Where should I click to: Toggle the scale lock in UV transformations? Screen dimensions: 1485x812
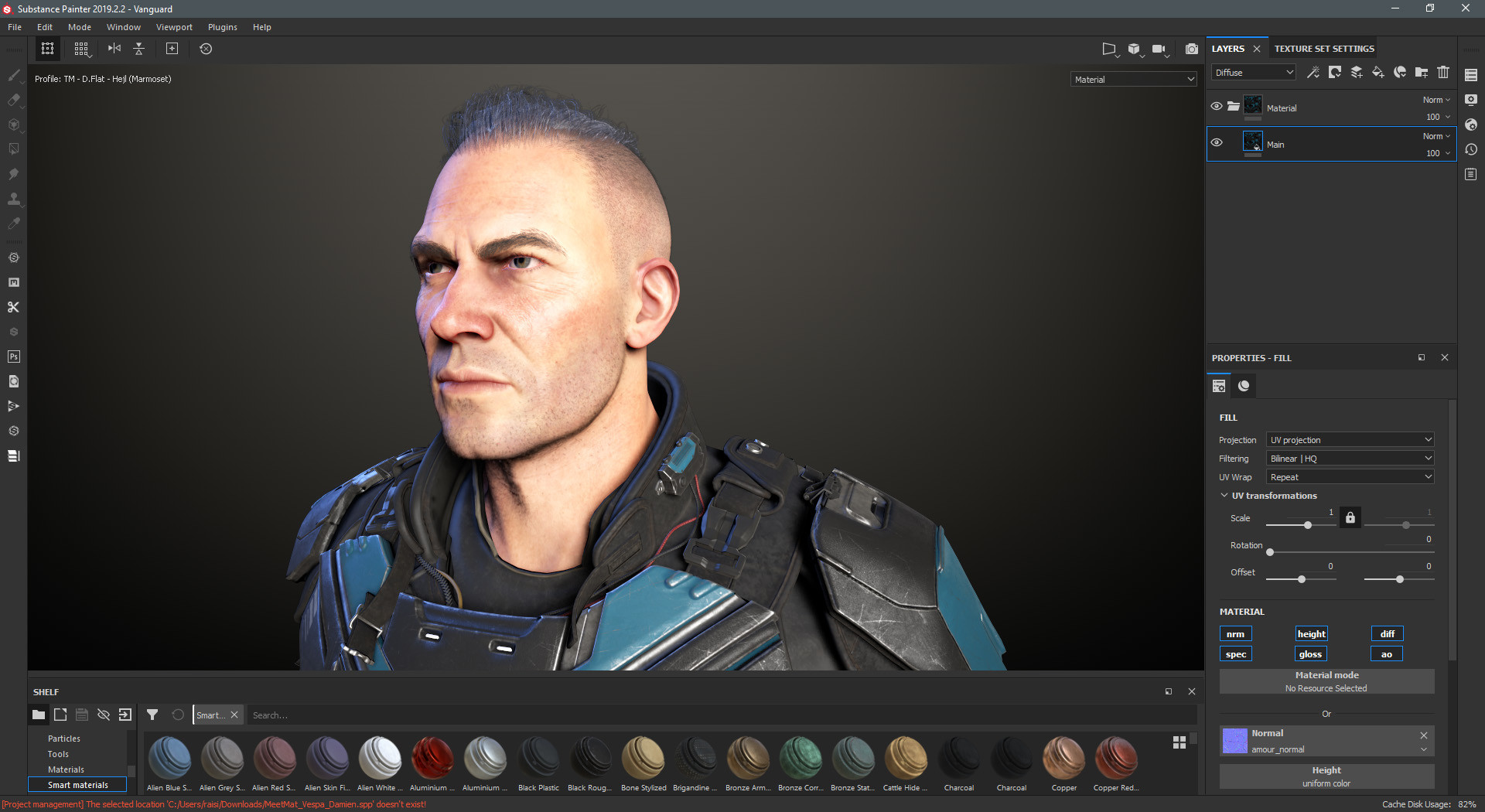tap(1350, 517)
